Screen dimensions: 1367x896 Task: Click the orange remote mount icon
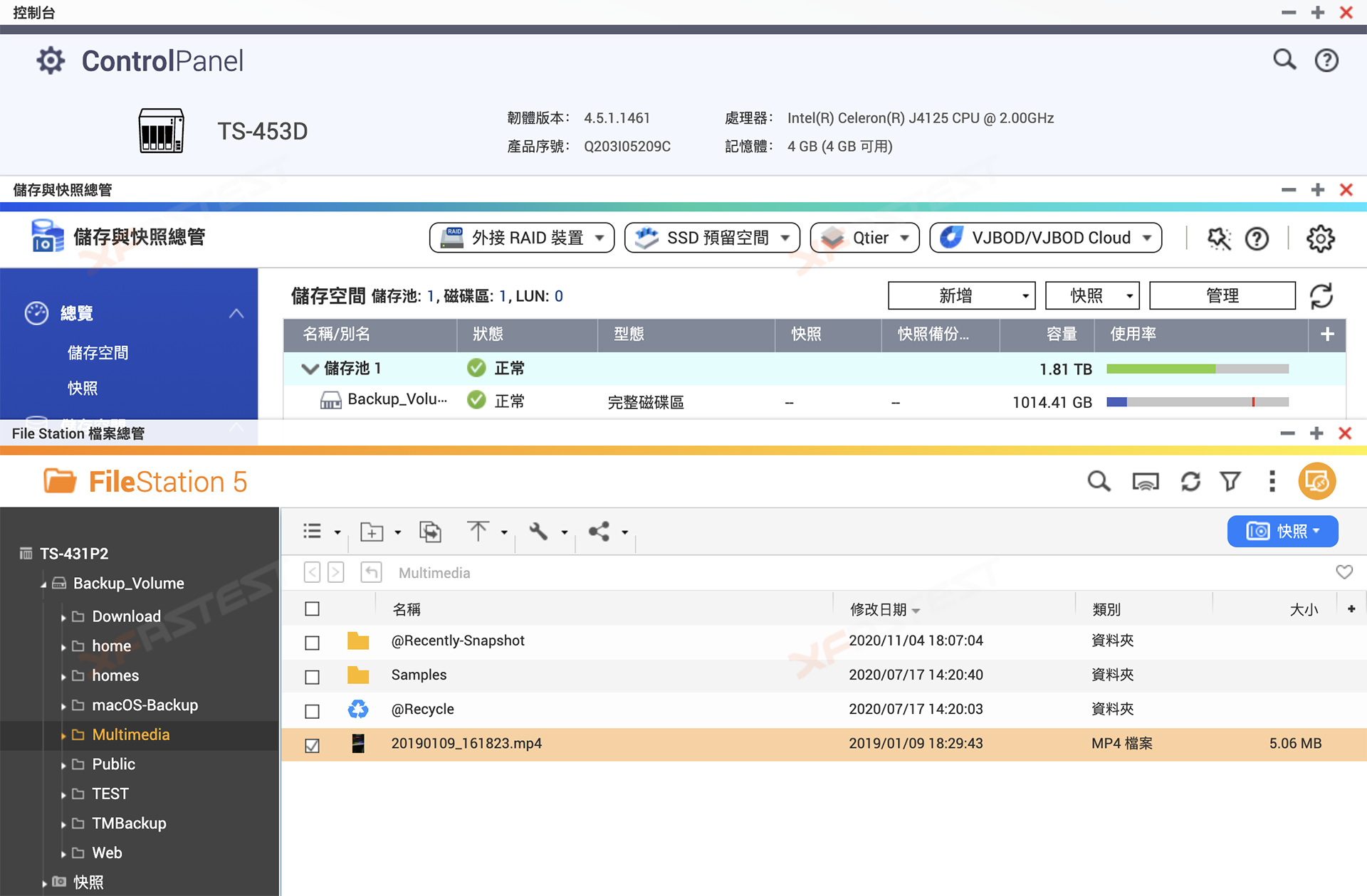1317,482
